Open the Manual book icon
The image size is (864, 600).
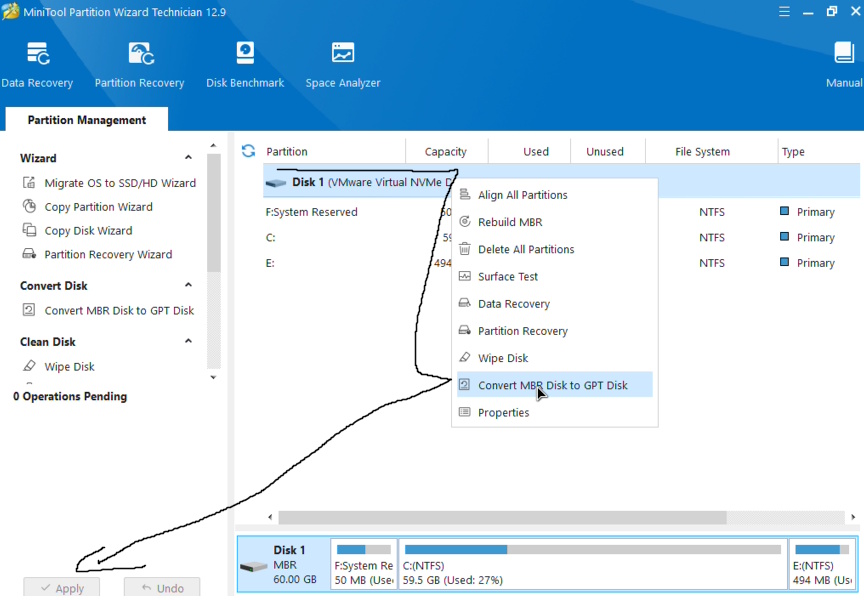point(844,53)
